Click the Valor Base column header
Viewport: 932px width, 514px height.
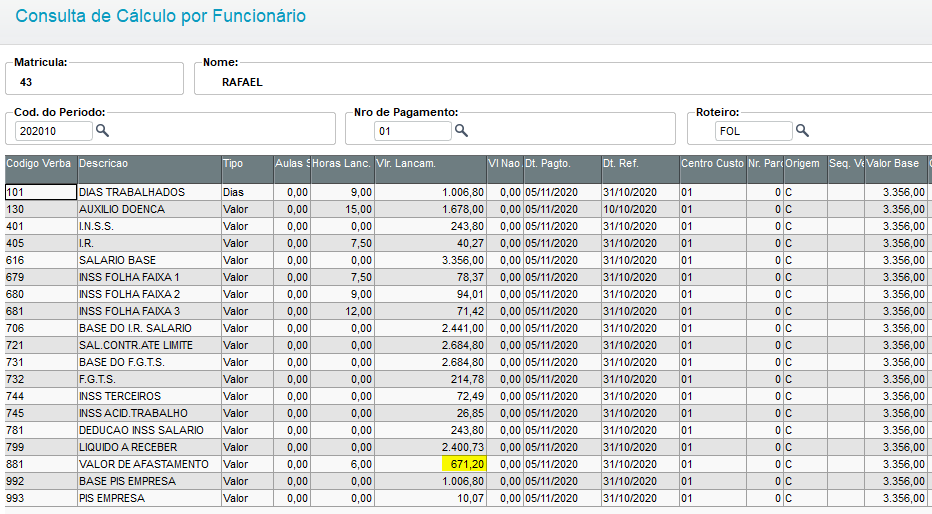click(895, 169)
